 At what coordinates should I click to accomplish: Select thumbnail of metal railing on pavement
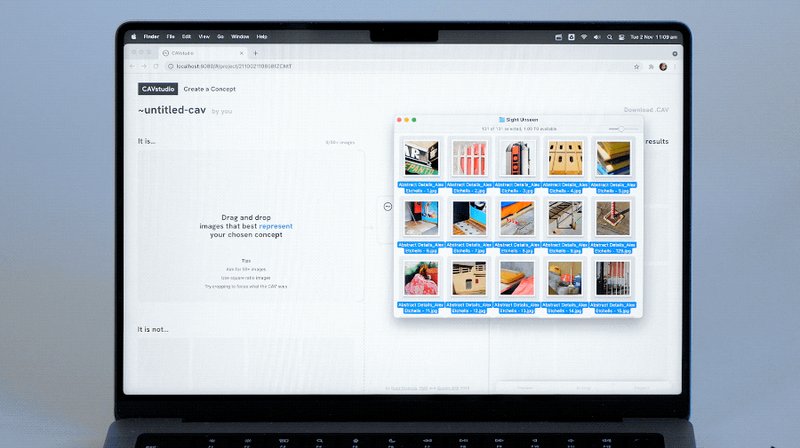(565, 218)
